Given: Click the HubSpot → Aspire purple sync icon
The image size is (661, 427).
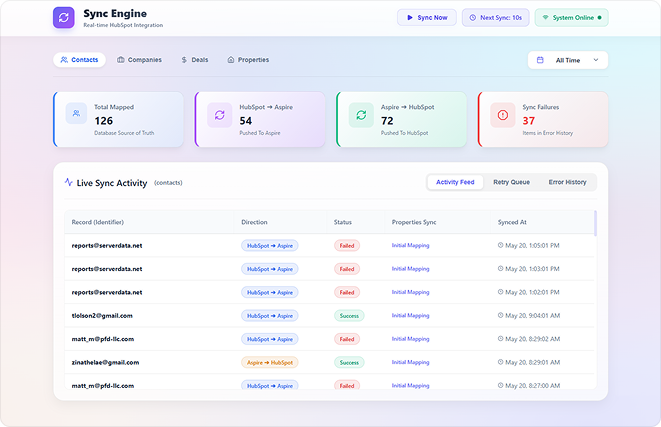Looking at the screenshot, I should (220, 115).
